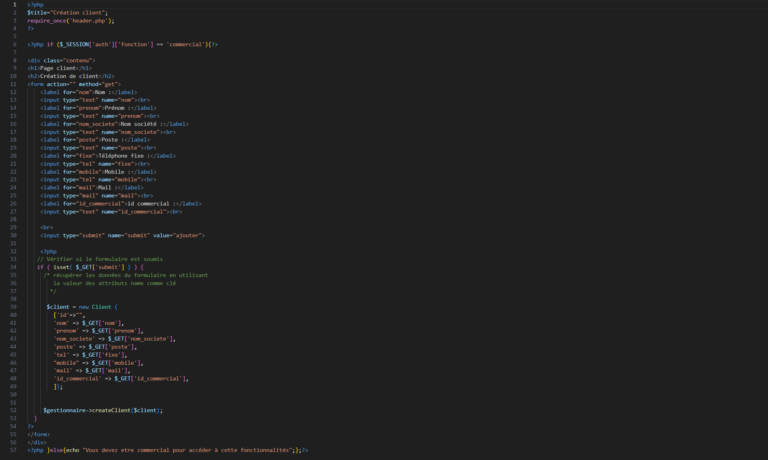This screenshot has width=768, height=460.
Task: Click the input name="nom_societe" line
Action: pos(108,132)
